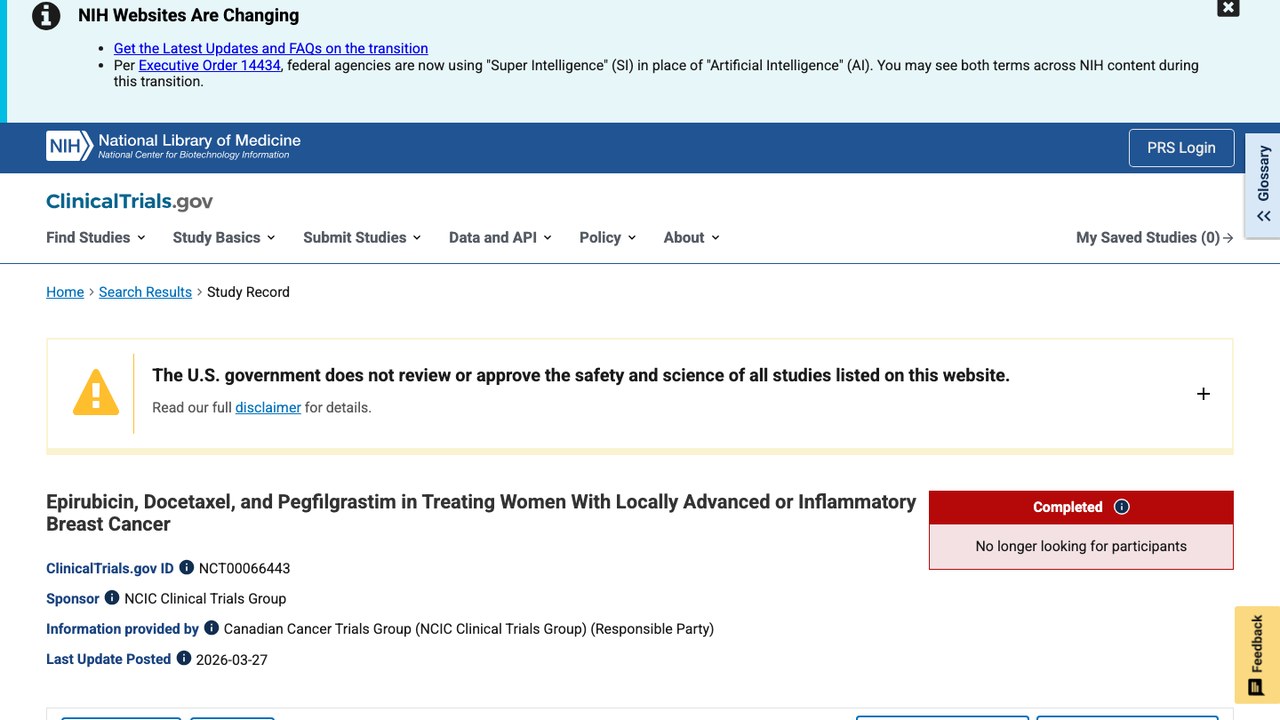
Task: Click the Study Record breadcrumb text
Action: tap(248, 292)
